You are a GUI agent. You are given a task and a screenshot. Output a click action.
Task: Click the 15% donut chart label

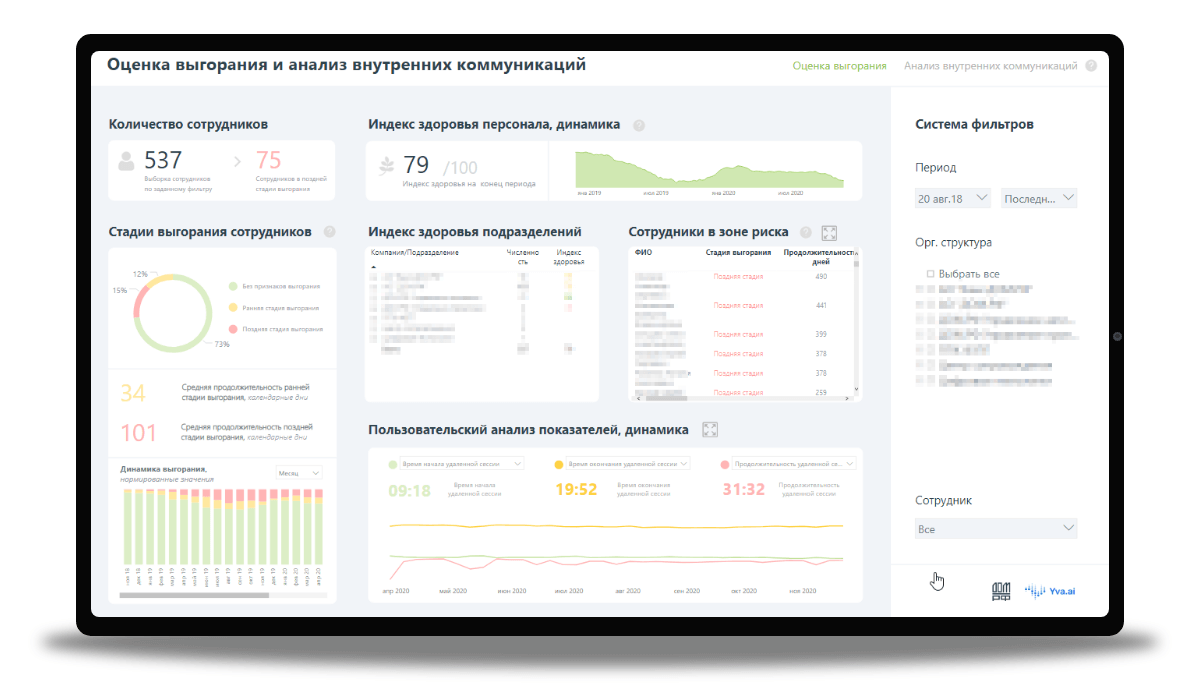[x=120, y=291]
